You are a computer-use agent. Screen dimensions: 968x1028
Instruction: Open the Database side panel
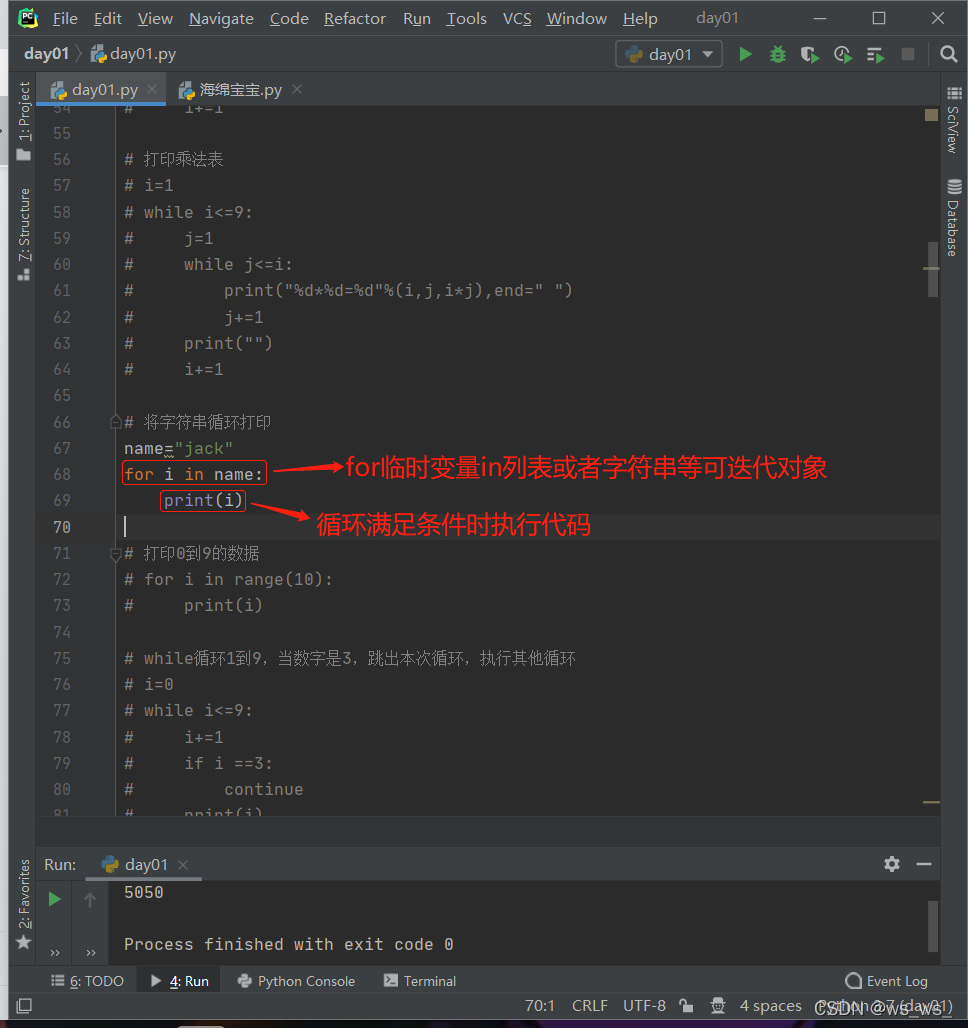(x=954, y=217)
